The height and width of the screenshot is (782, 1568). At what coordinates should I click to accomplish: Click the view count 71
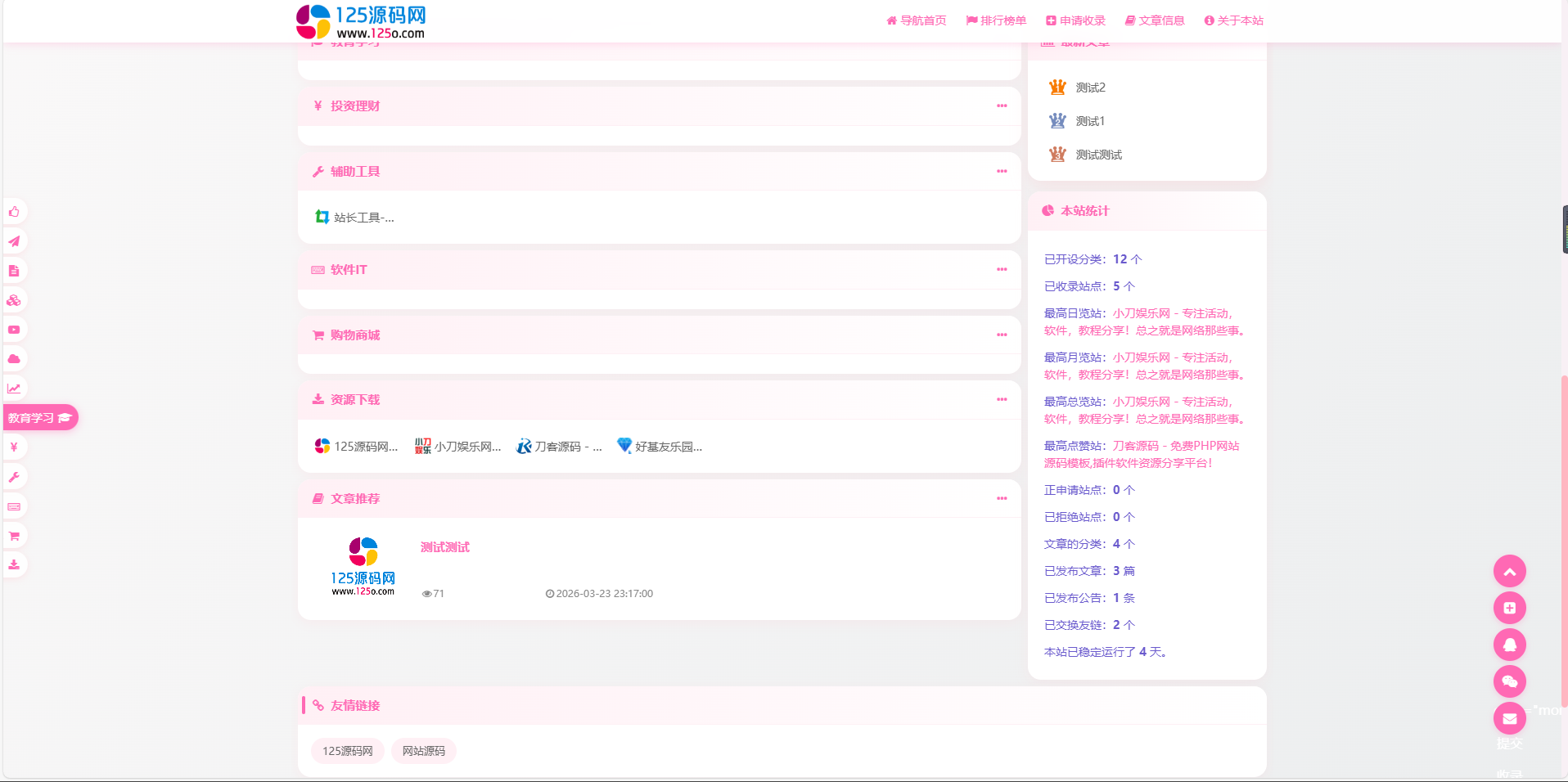click(433, 594)
